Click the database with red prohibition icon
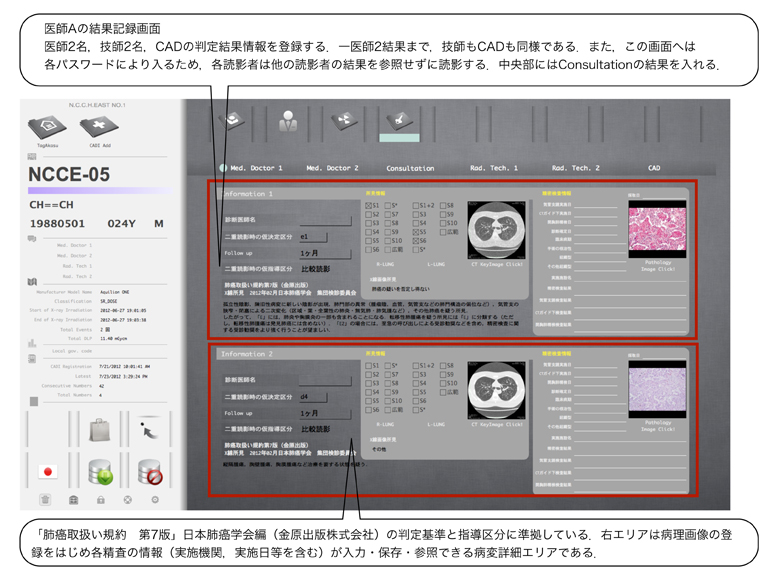Screen dimensions: 770x574 [152, 471]
